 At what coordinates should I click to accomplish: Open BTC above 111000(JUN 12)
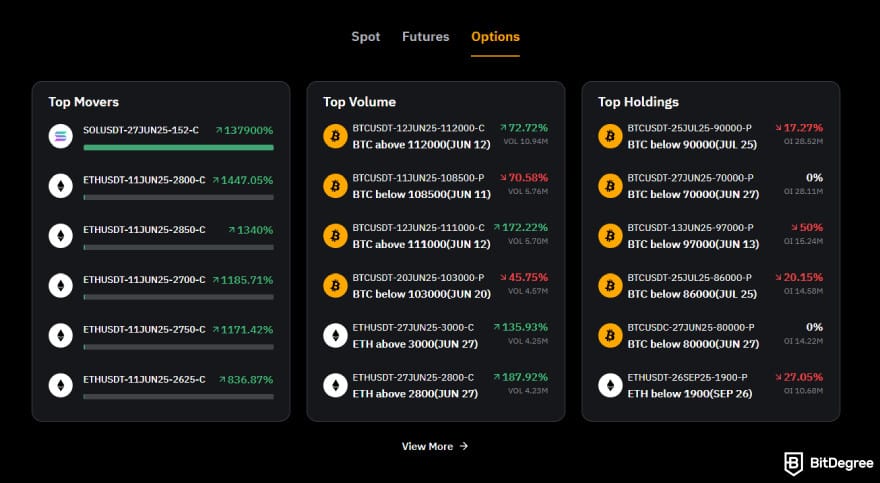pyautogui.click(x=421, y=244)
